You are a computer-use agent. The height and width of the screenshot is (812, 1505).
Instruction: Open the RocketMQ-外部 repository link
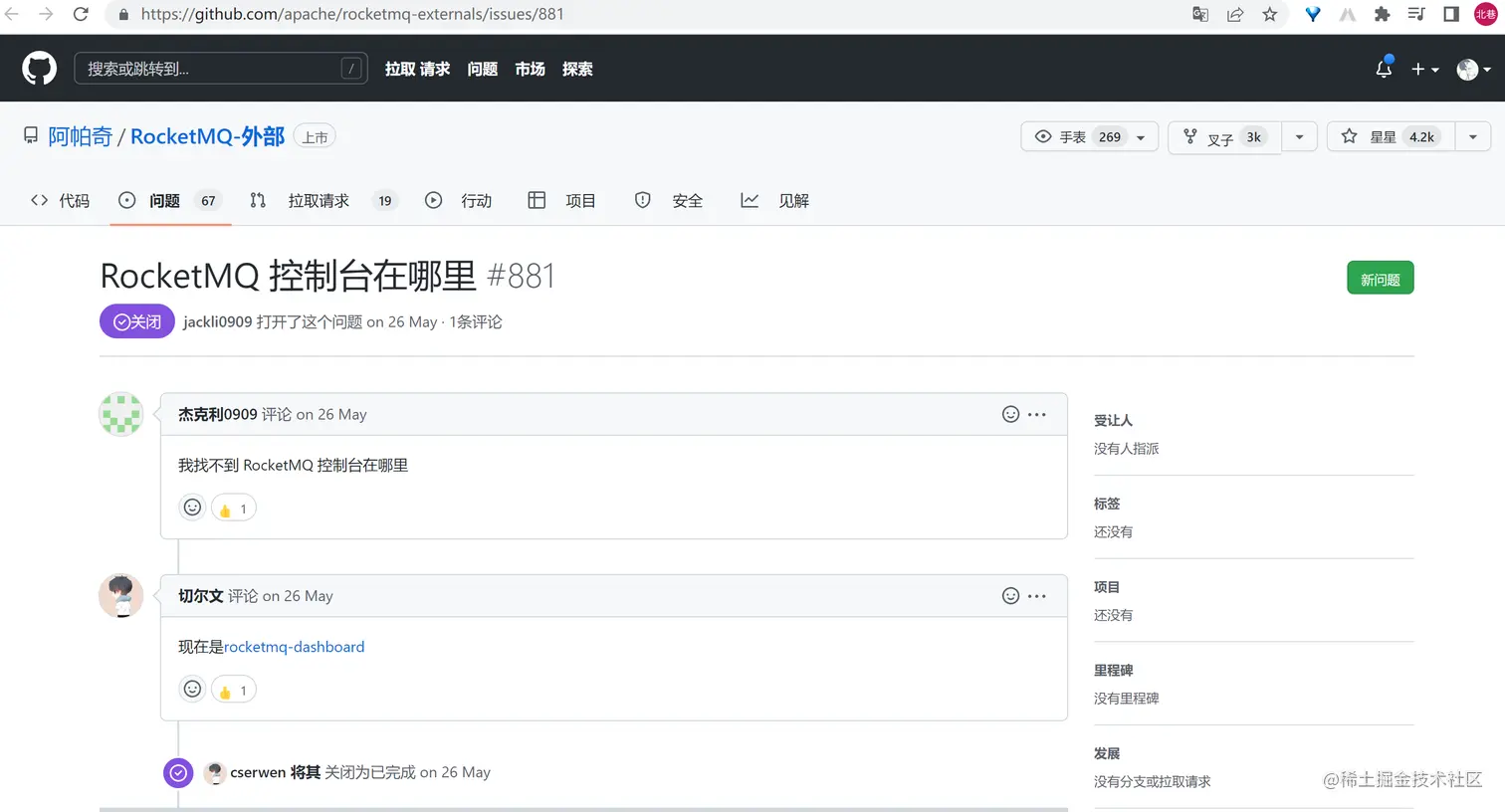pos(207,136)
